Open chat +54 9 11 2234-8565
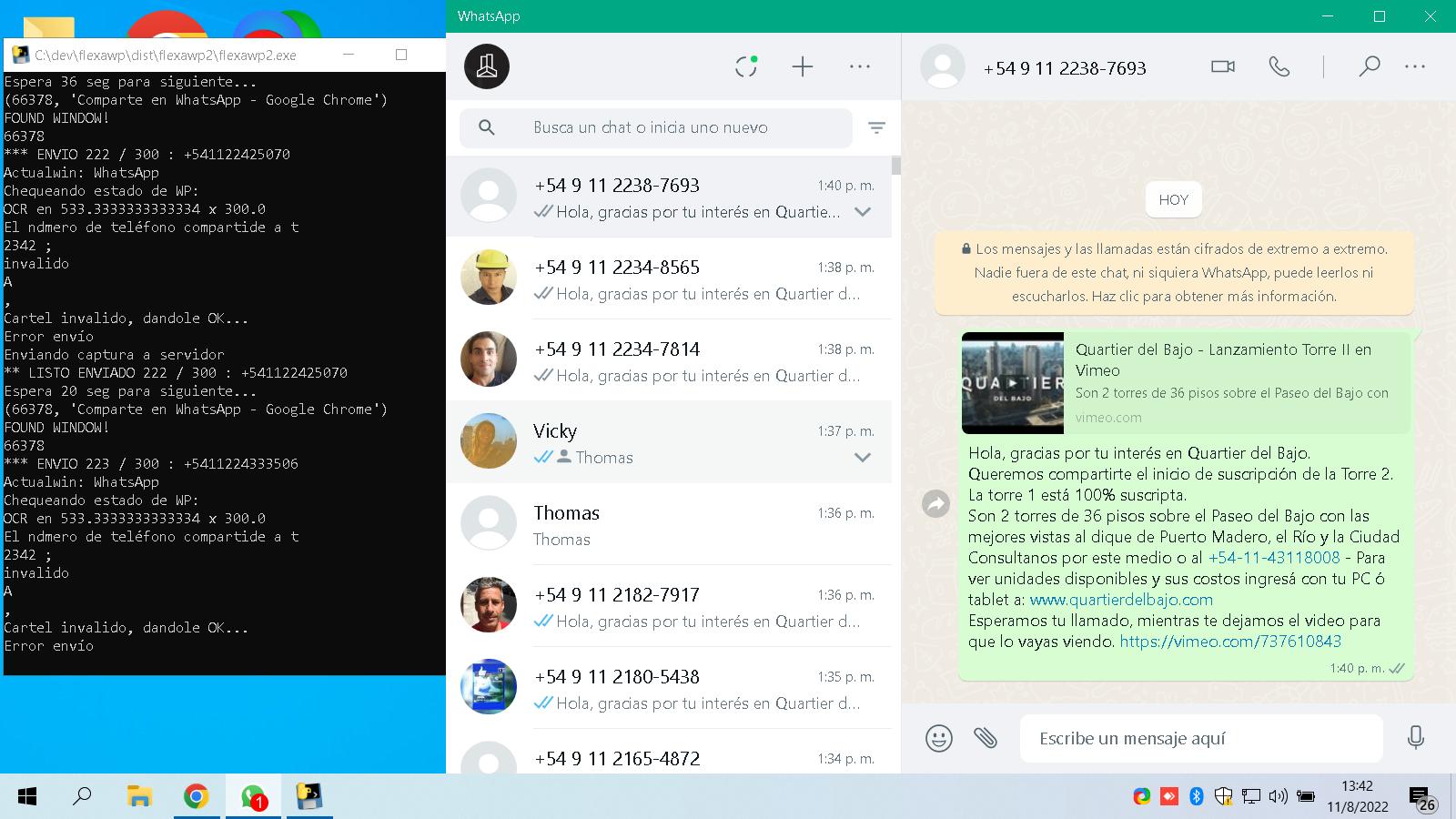 pos(669,278)
